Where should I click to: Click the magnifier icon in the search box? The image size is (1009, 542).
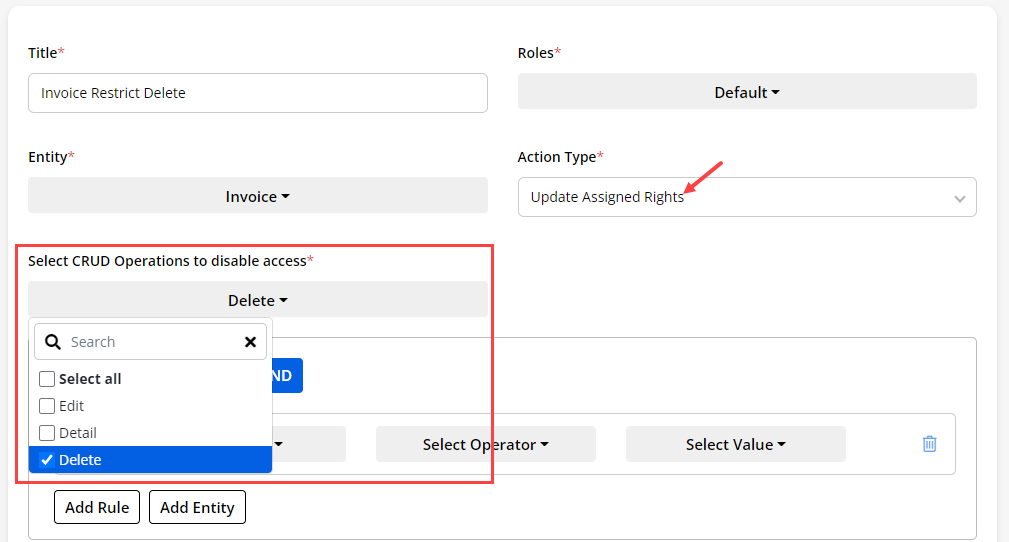coord(54,342)
